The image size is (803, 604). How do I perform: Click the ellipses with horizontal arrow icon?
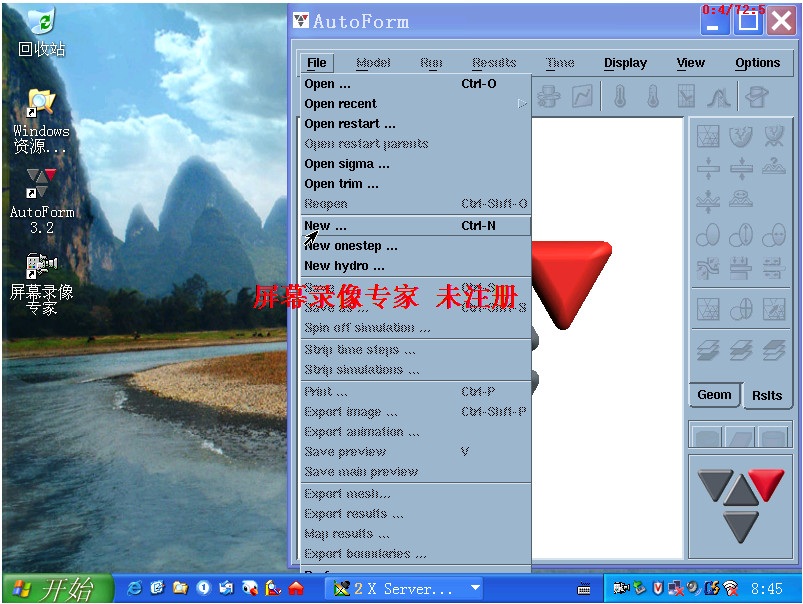(773, 235)
